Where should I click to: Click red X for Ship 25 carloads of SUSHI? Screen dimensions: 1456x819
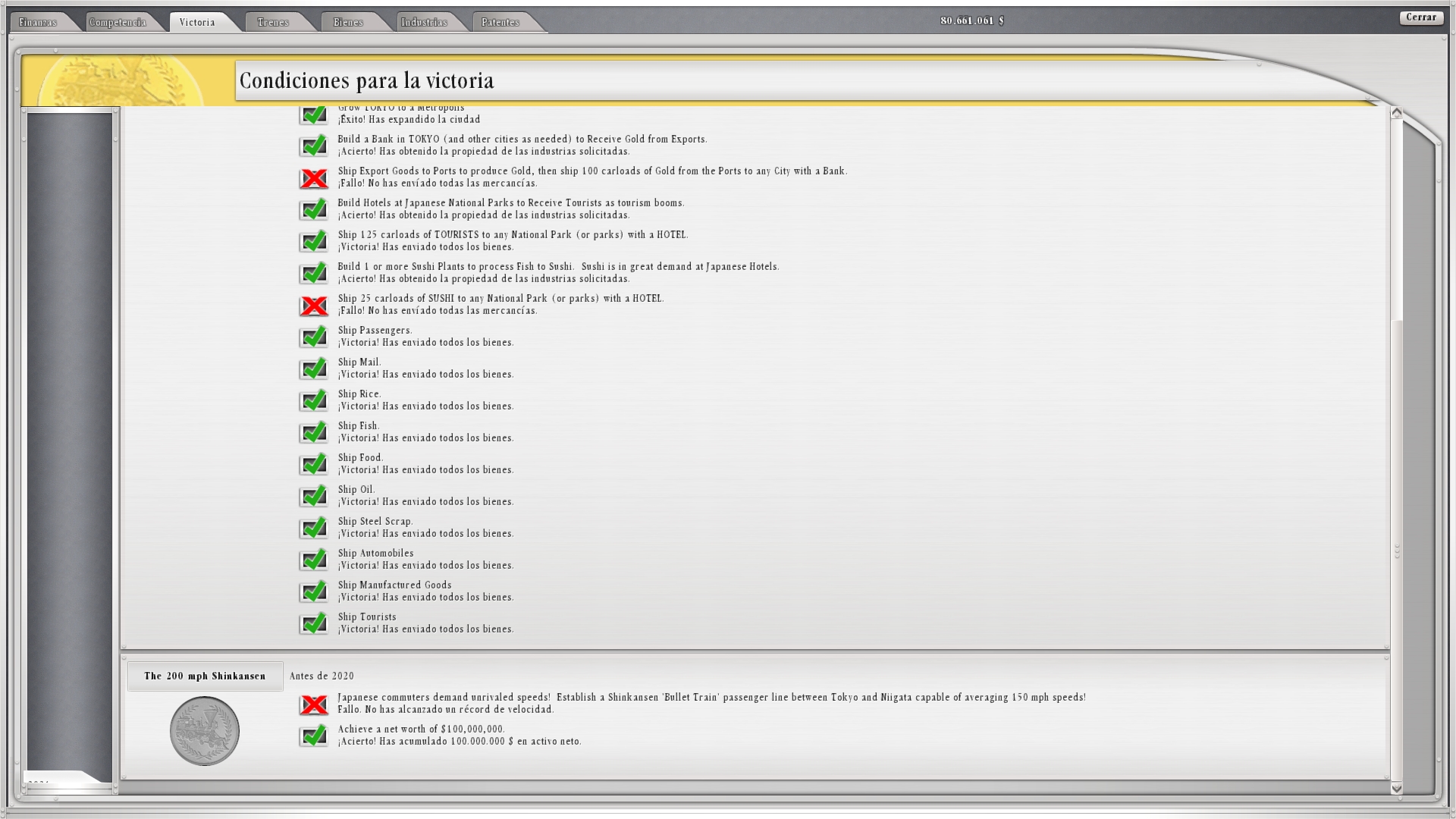coord(313,305)
